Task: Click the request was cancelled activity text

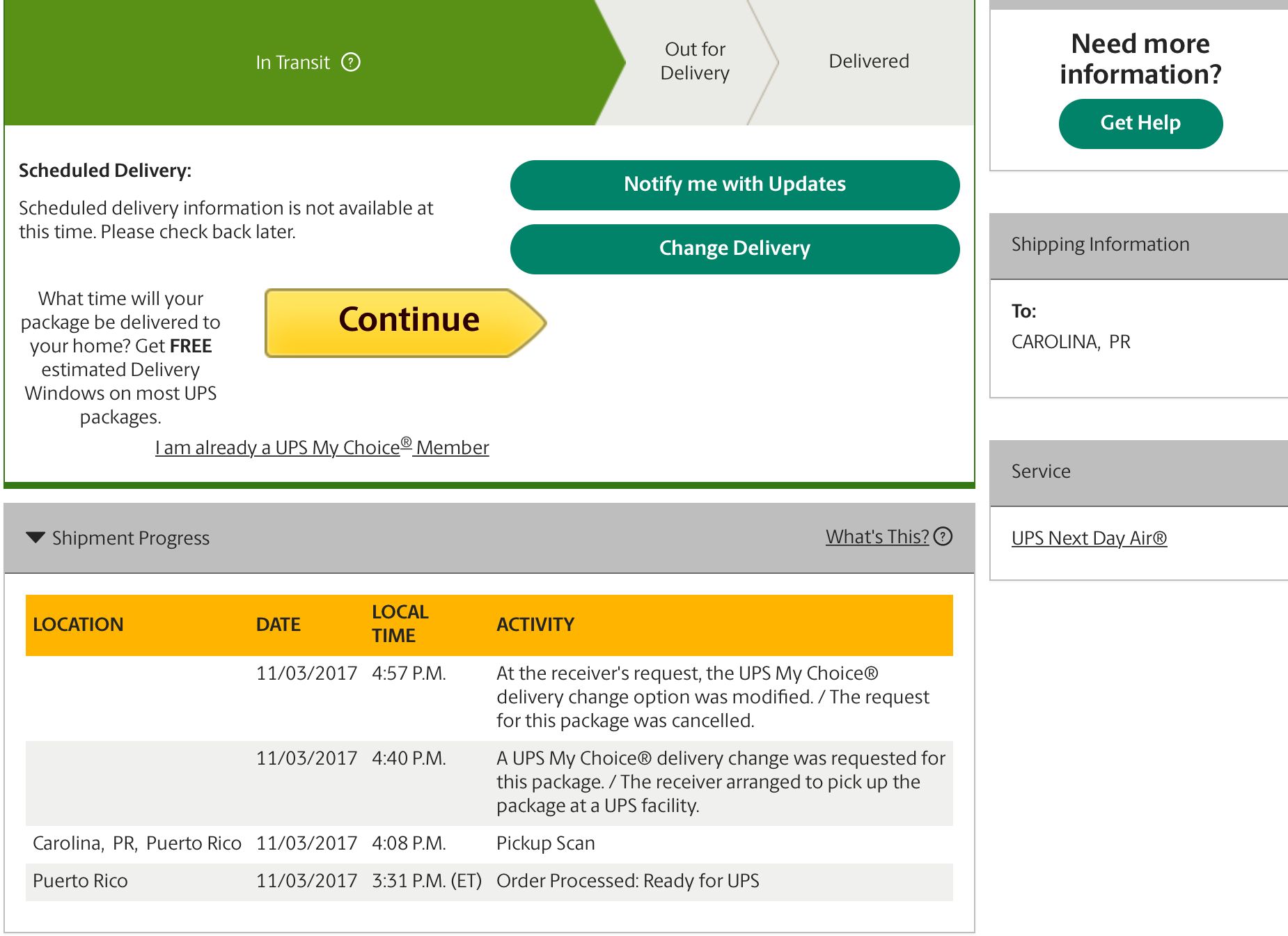Action: [x=713, y=697]
